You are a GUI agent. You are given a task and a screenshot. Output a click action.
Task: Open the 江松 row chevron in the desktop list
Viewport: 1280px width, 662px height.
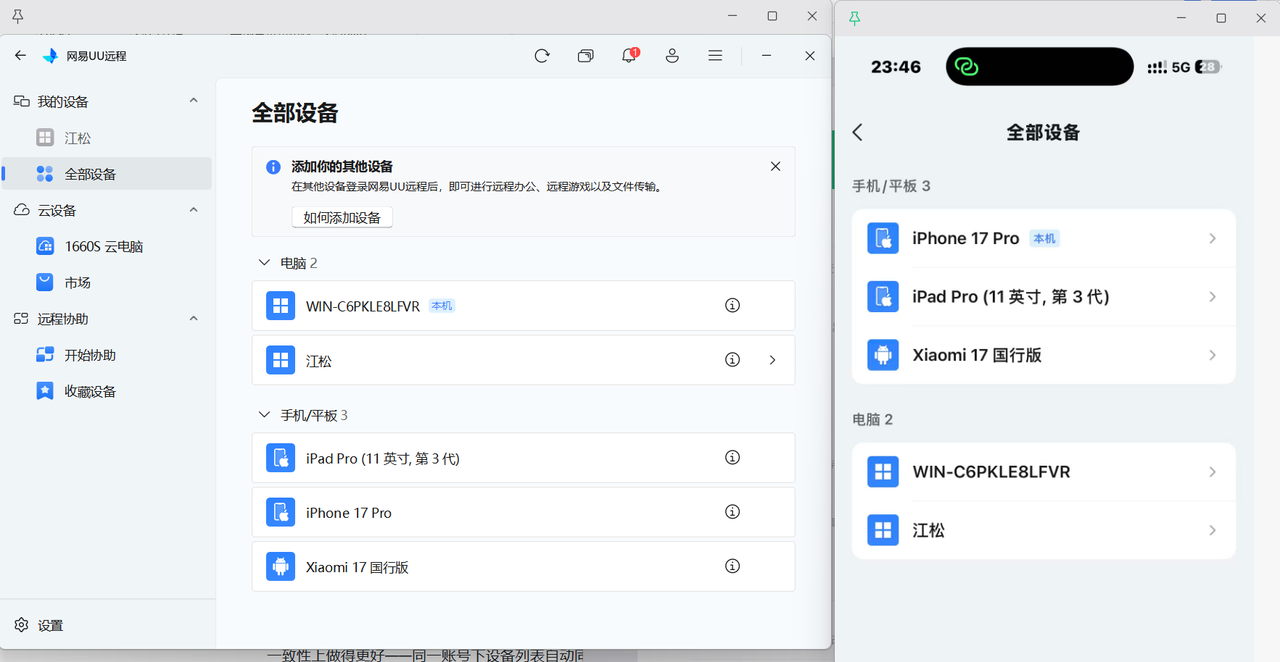coord(772,360)
